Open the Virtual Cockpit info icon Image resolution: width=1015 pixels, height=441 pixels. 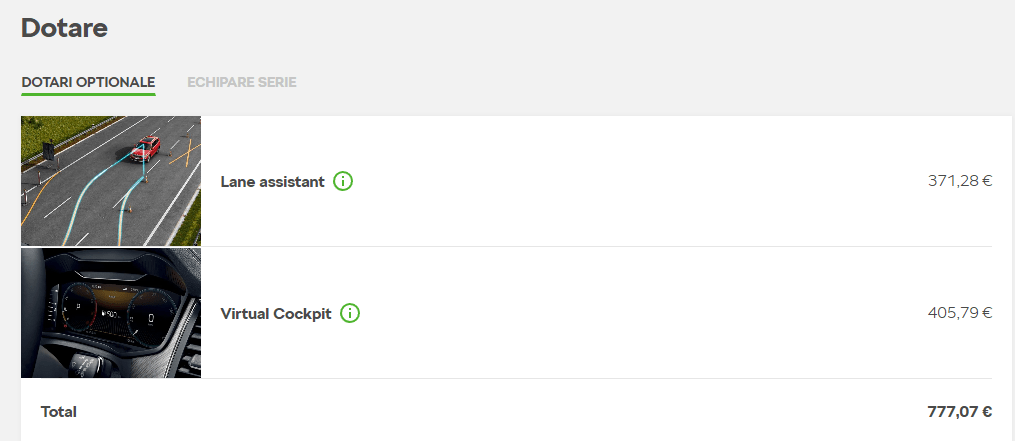pyautogui.click(x=350, y=313)
